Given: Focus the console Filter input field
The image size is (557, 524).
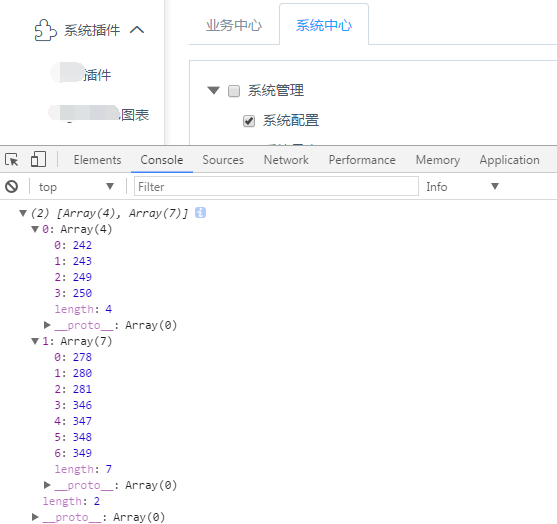Looking at the screenshot, I should [x=276, y=187].
